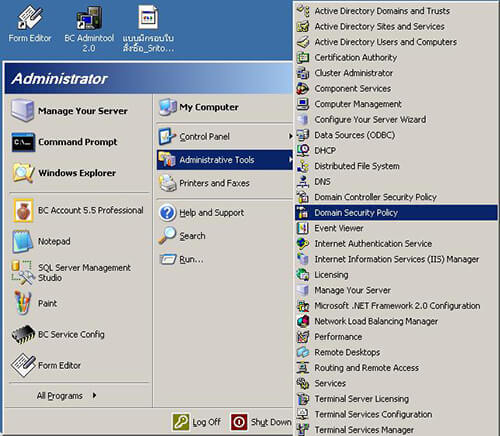Click the Performance monitor icon
This screenshot has width=500, height=436.
click(303, 336)
